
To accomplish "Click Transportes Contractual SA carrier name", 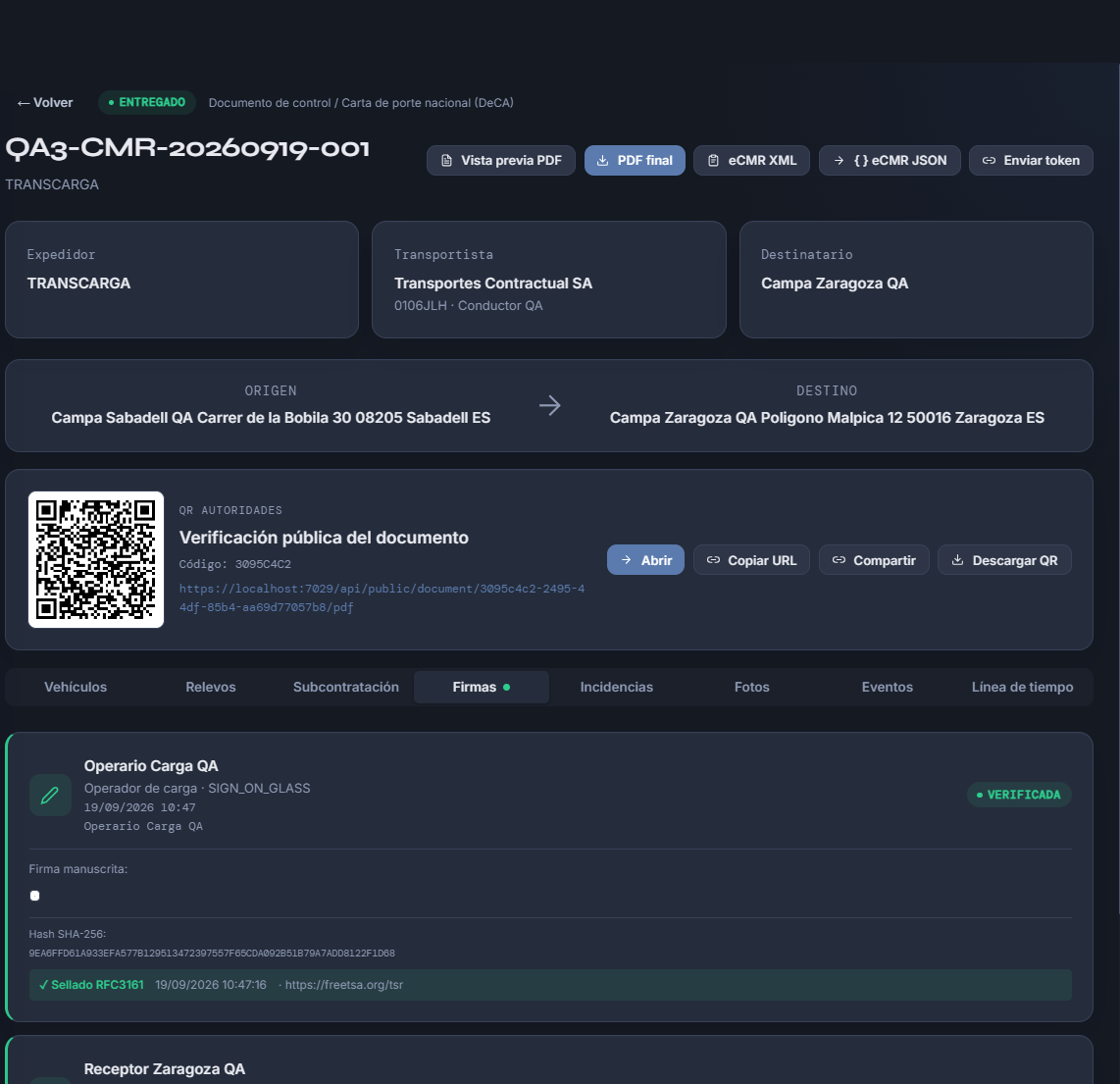I will (x=493, y=284).
